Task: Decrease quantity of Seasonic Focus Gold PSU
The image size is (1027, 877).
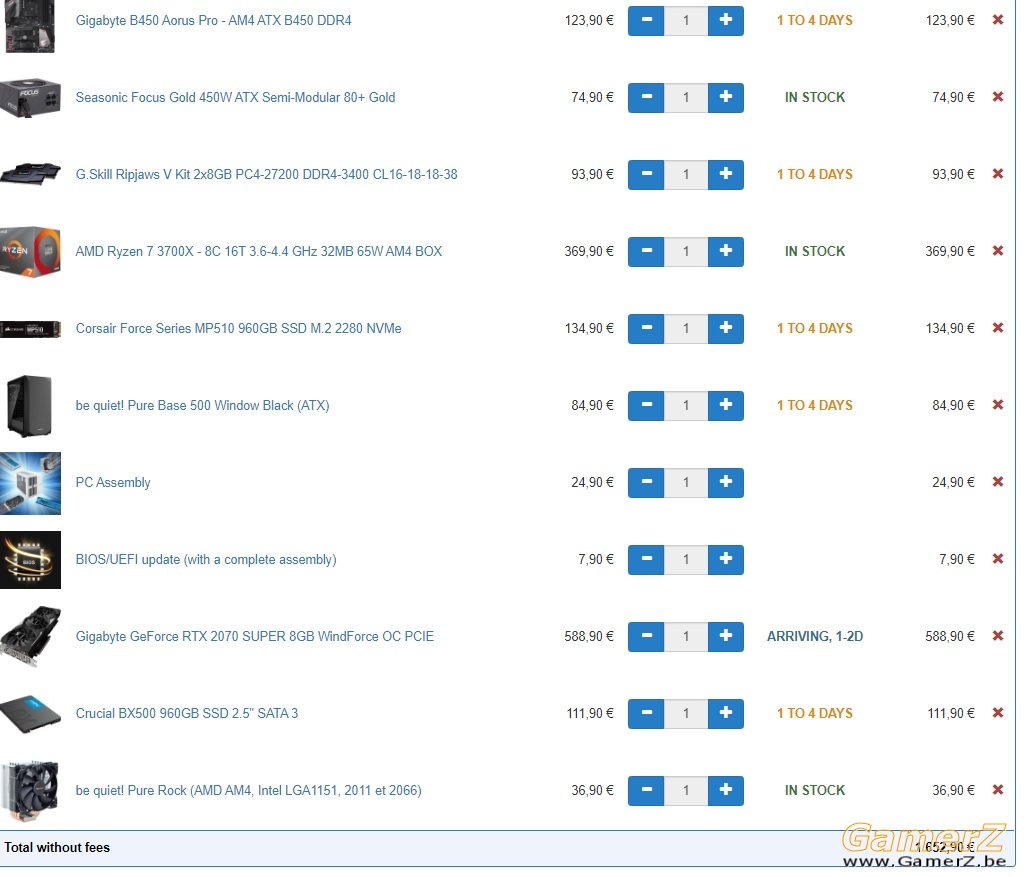Action: [x=646, y=98]
